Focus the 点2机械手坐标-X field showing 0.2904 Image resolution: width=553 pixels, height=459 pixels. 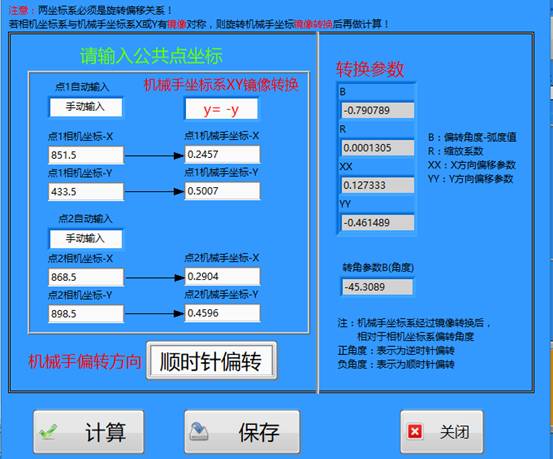(x=222, y=277)
